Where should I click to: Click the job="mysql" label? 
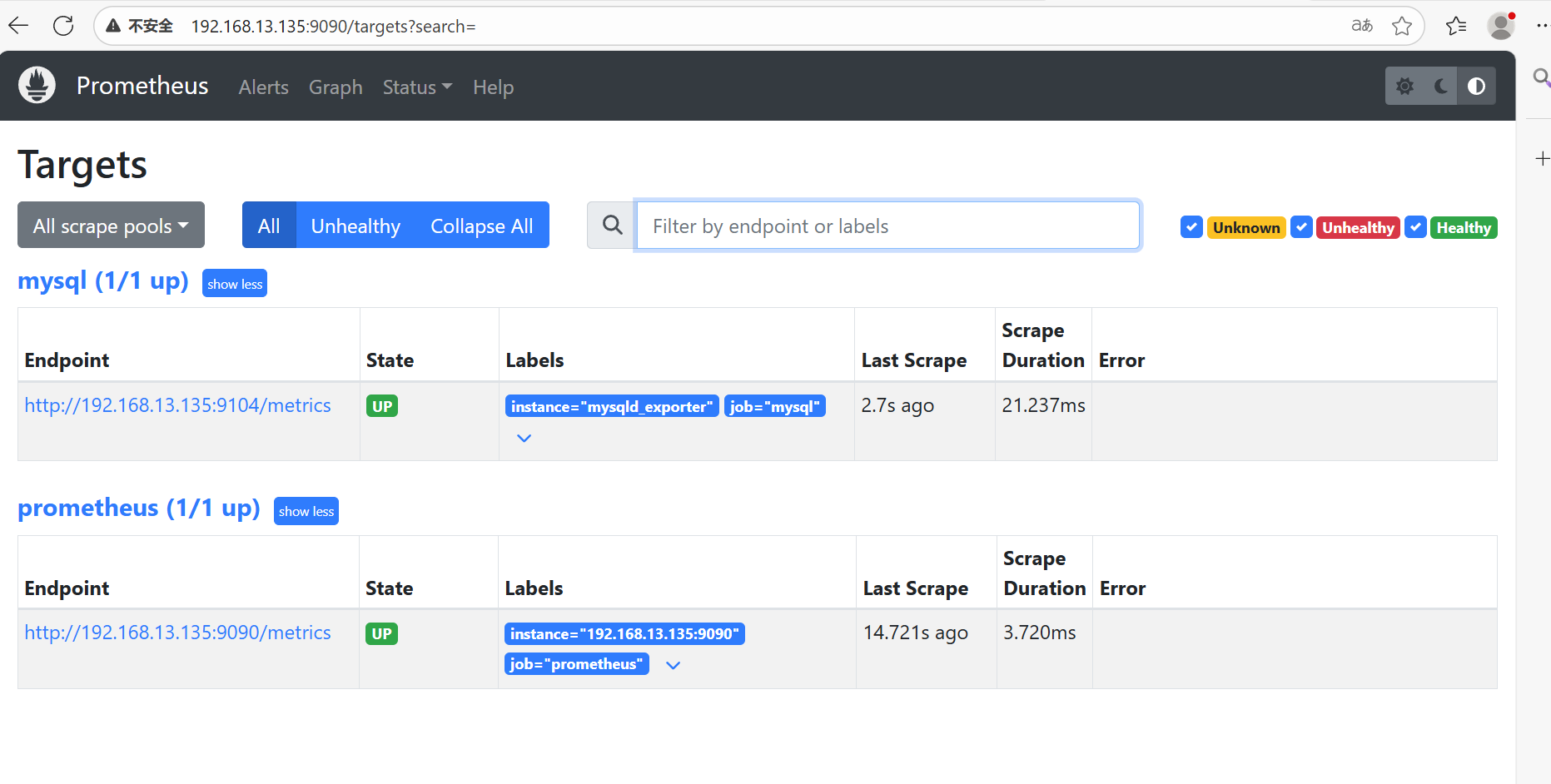click(775, 406)
